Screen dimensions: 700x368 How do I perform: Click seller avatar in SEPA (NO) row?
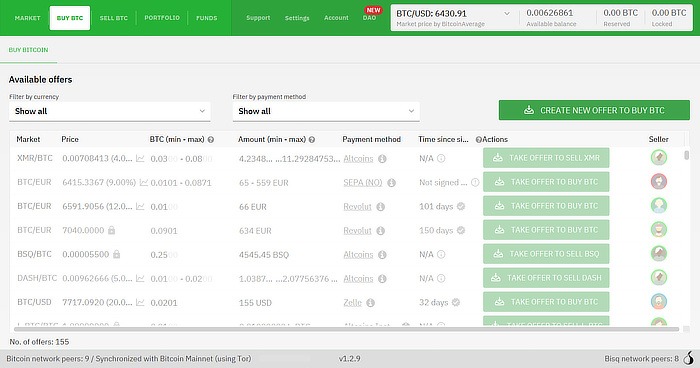coord(659,181)
